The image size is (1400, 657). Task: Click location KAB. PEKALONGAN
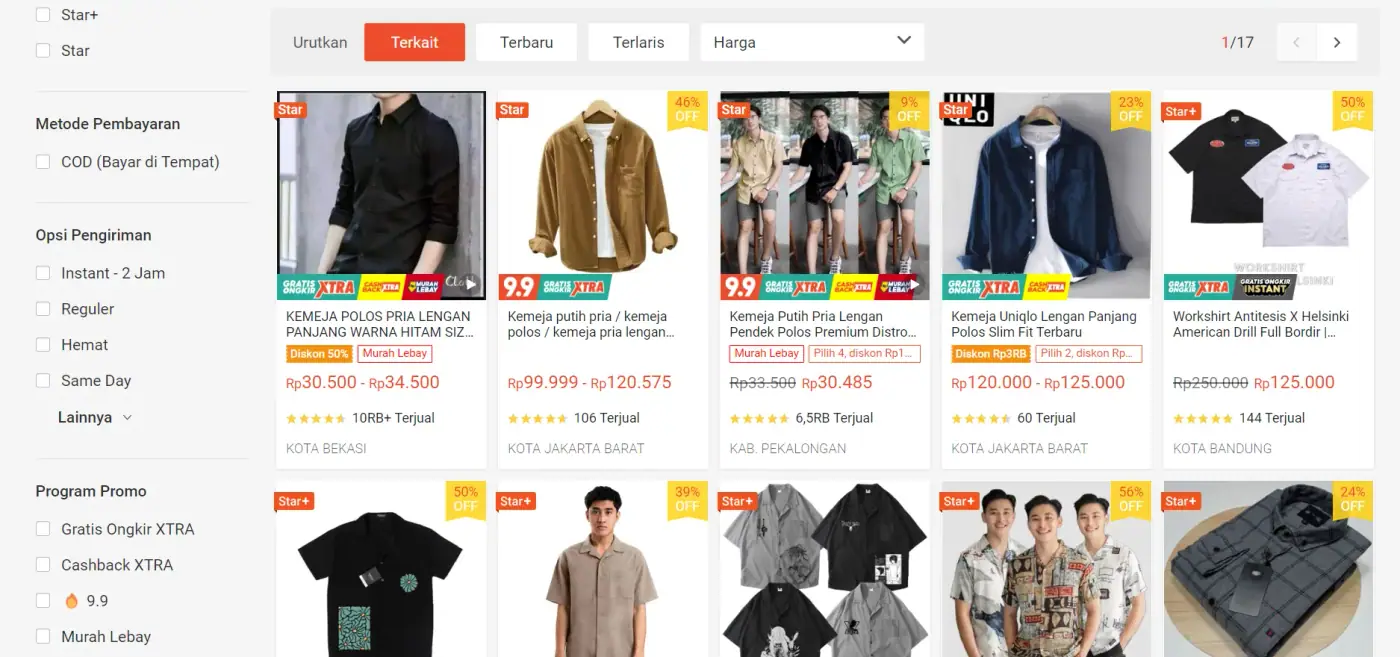788,448
